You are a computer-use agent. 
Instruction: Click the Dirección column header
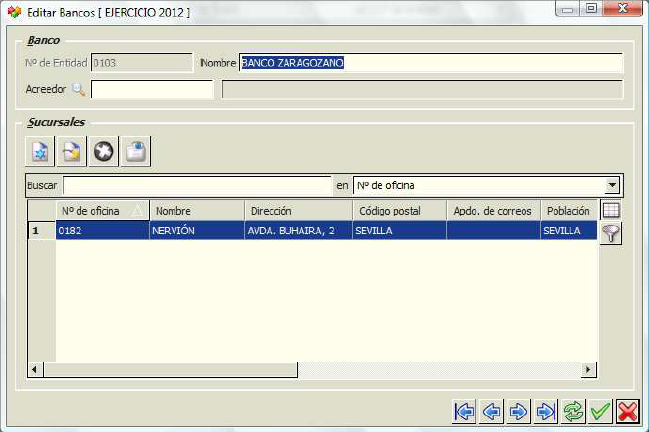pos(298,211)
